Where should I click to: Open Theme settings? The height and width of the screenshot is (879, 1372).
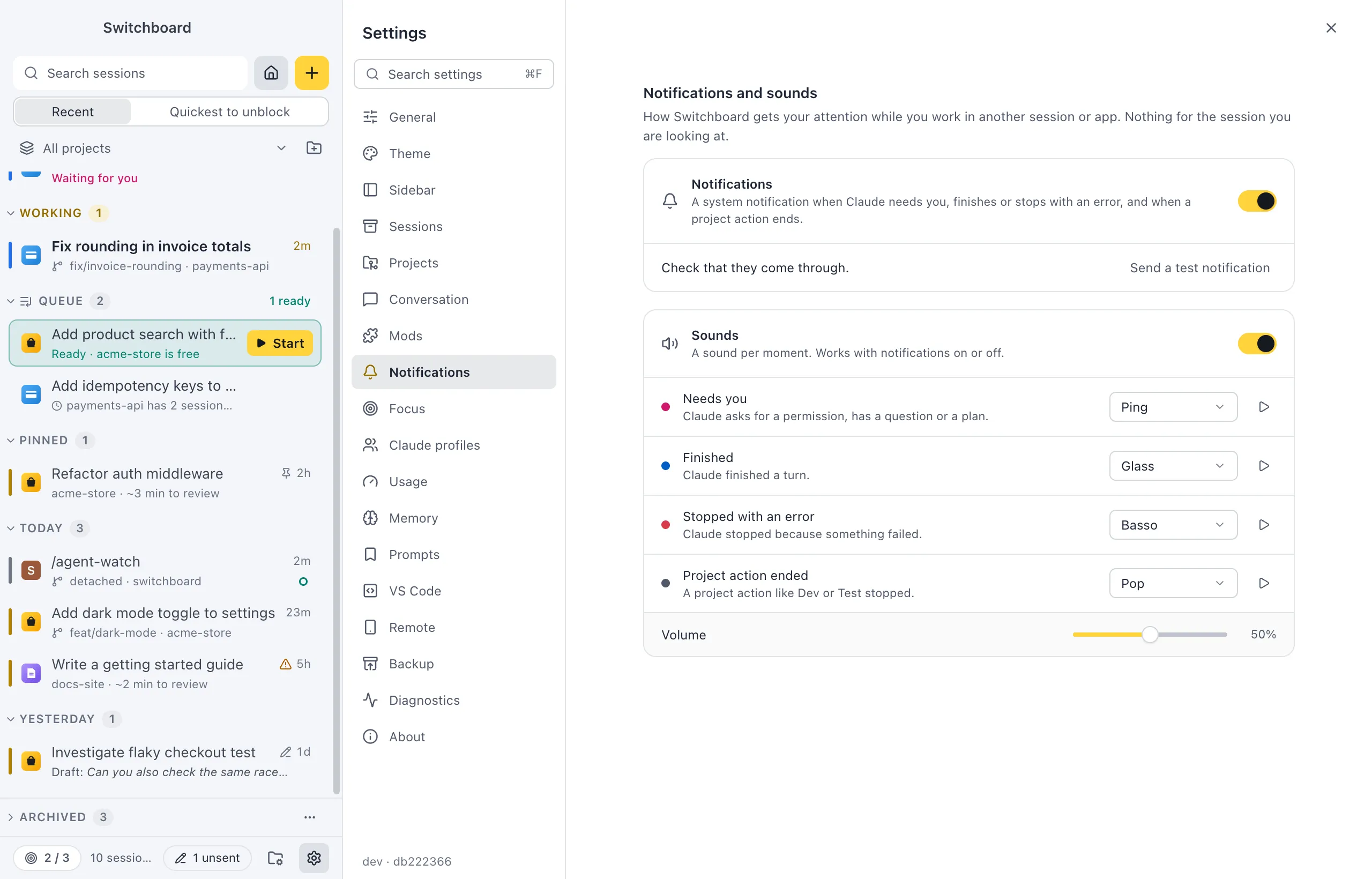point(454,153)
